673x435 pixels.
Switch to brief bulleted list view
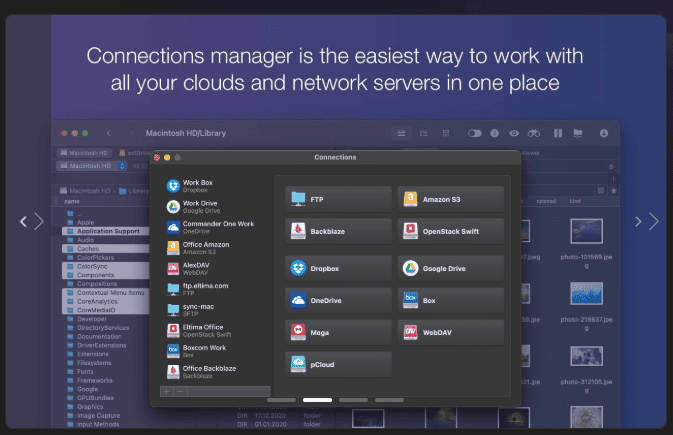click(x=424, y=134)
